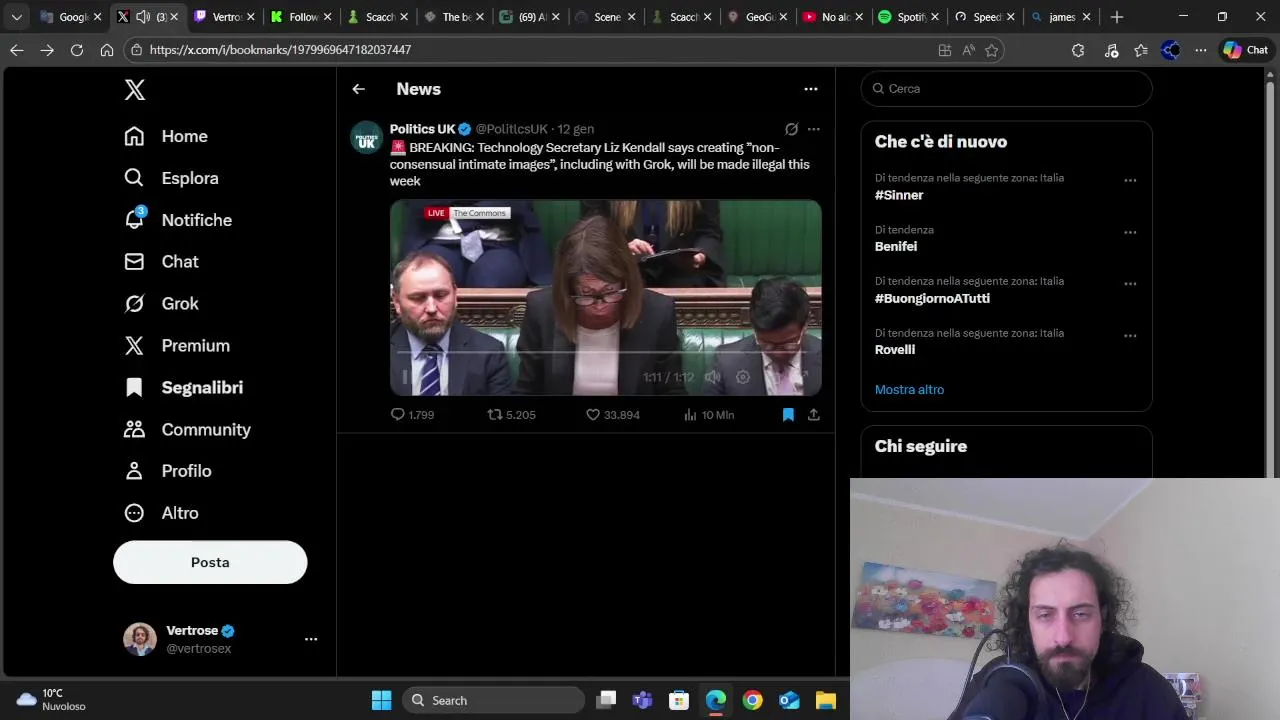Open Google Chrome from the taskbar
Screen dimensions: 1280x720
(752, 700)
